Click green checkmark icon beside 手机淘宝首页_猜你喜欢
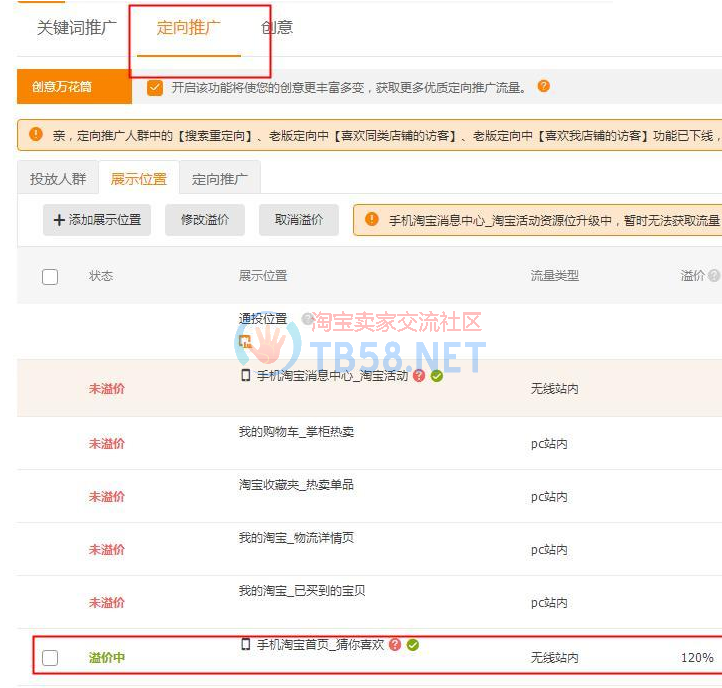 pyautogui.click(x=413, y=645)
